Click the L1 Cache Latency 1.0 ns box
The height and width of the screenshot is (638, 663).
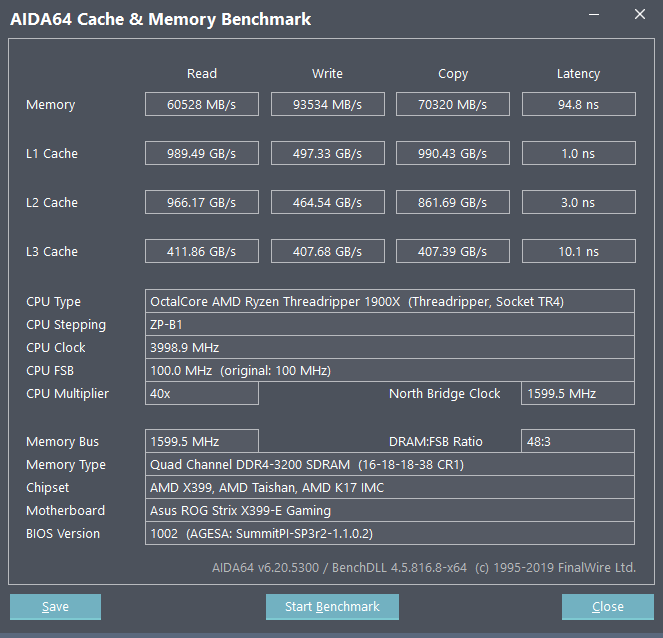(578, 154)
